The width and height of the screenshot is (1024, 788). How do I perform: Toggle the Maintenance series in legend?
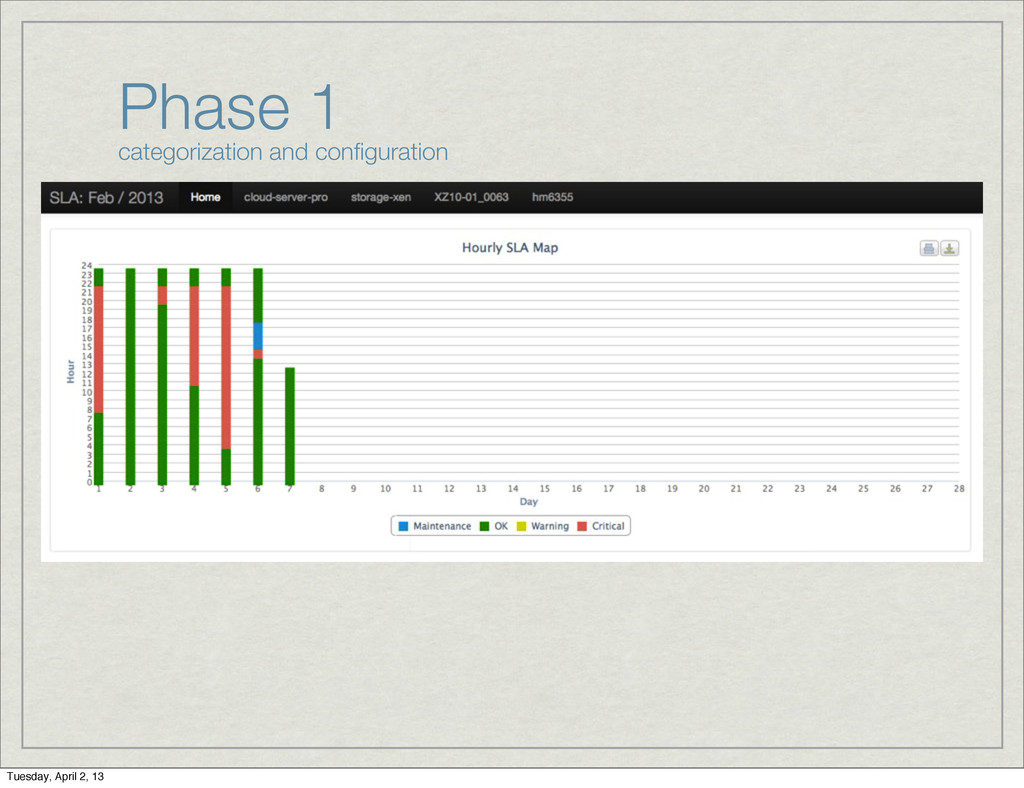(435, 526)
